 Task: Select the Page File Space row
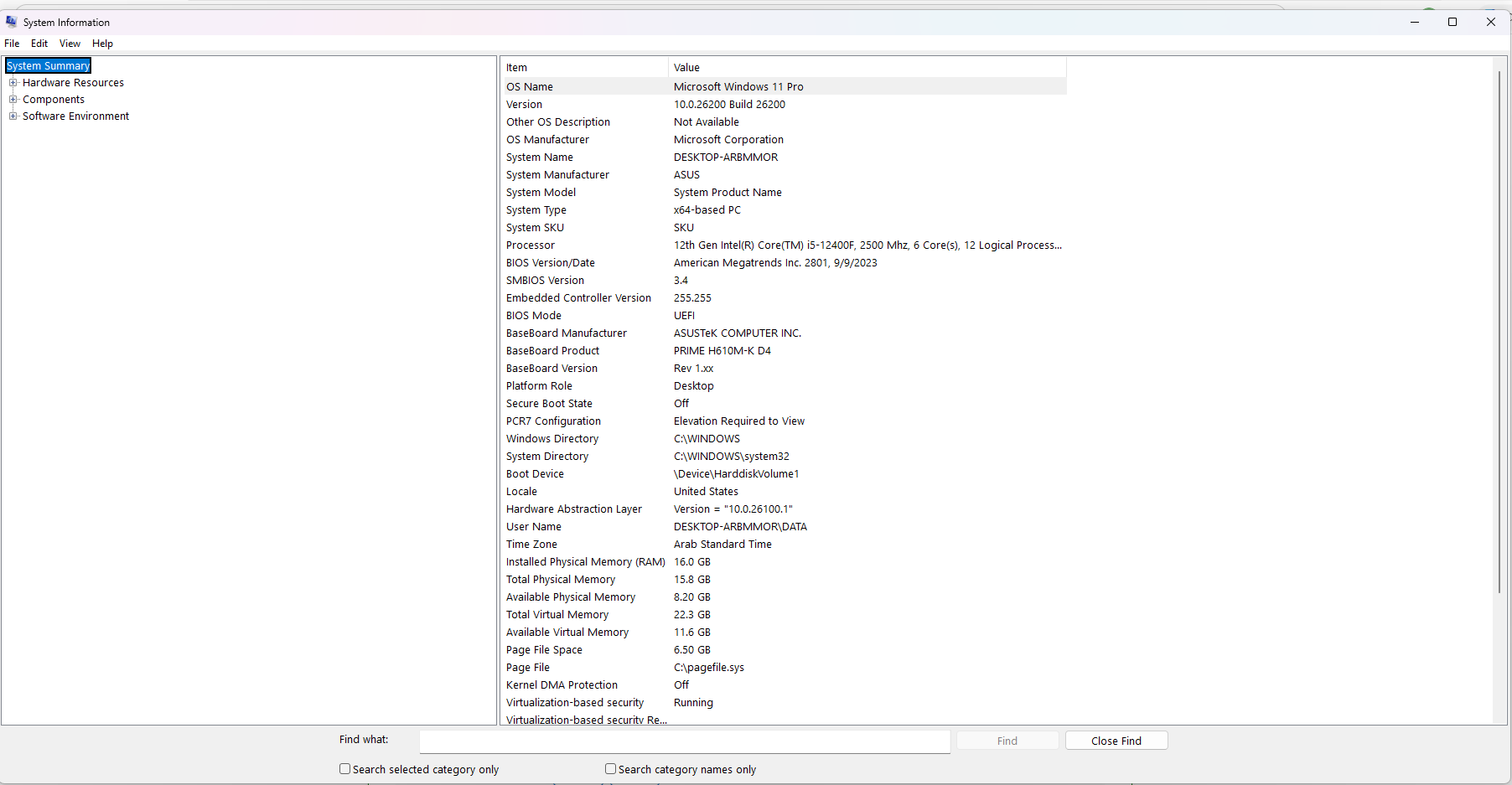[x=784, y=650]
